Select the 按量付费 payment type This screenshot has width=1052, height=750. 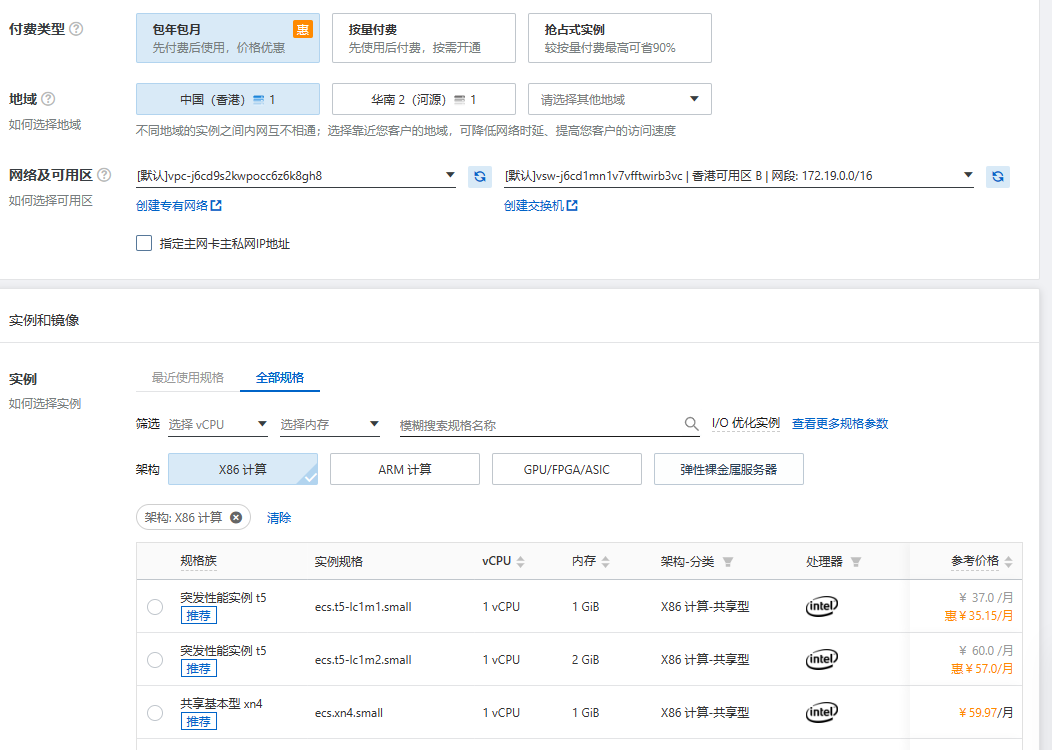pyautogui.click(x=423, y=37)
